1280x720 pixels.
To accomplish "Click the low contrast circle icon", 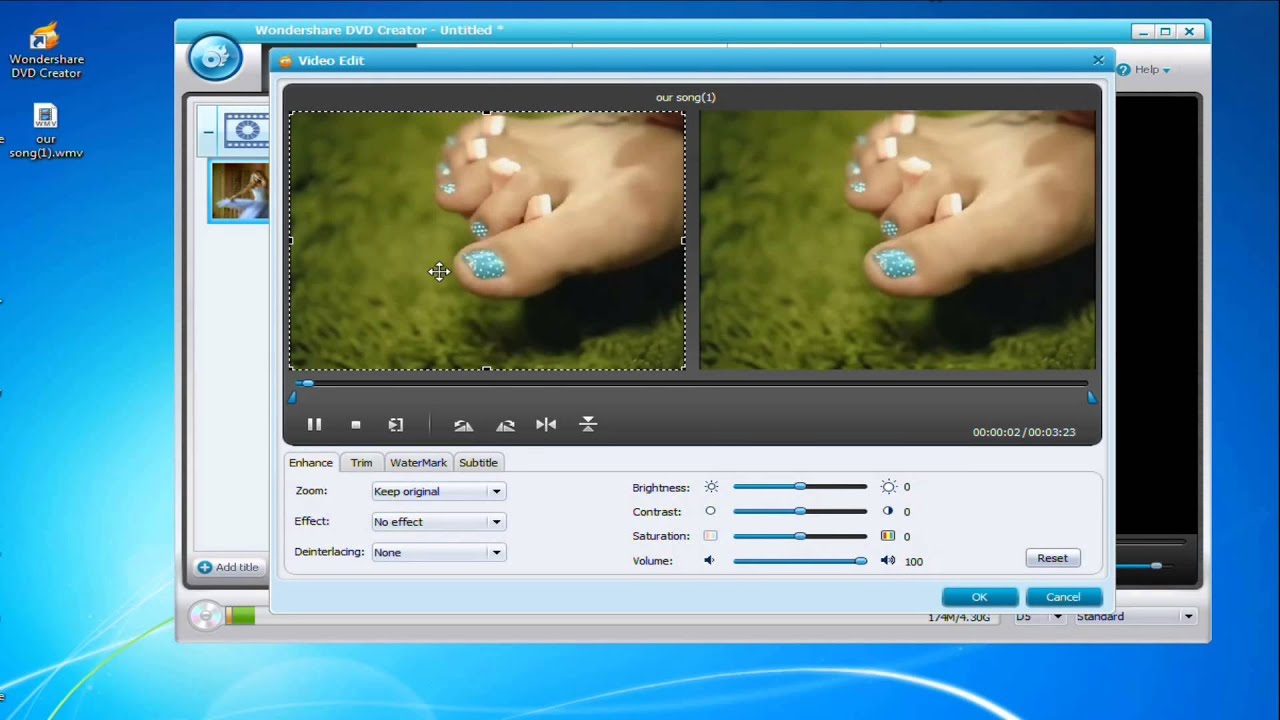I will tap(710, 511).
